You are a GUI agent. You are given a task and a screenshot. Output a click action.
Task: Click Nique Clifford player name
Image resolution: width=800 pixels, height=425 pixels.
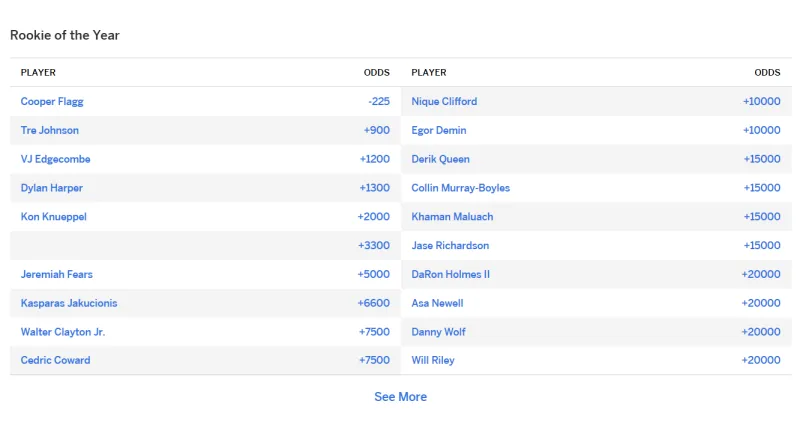pyautogui.click(x=444, y=102)
